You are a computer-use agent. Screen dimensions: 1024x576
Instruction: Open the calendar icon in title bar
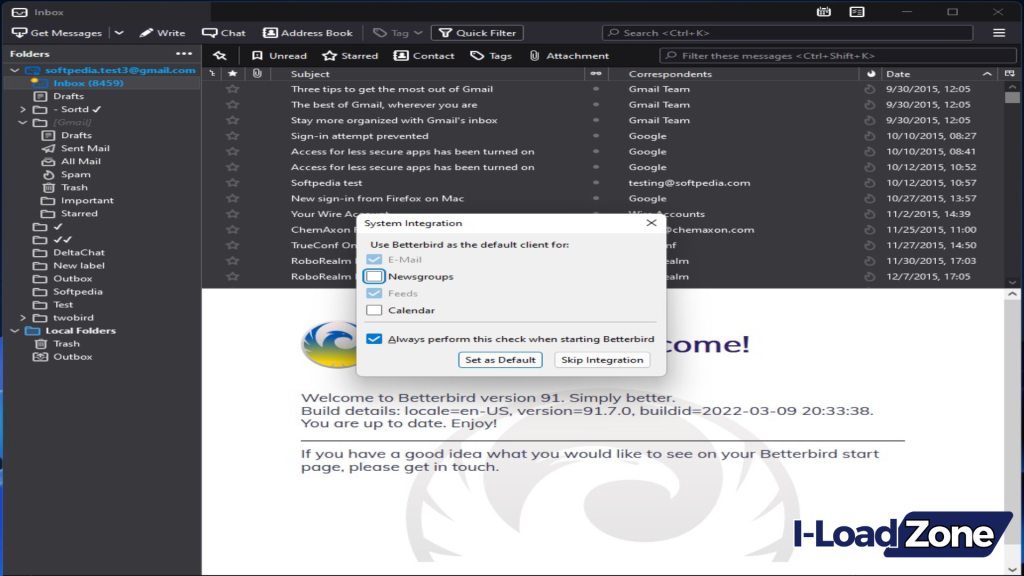tap(823, 12)
